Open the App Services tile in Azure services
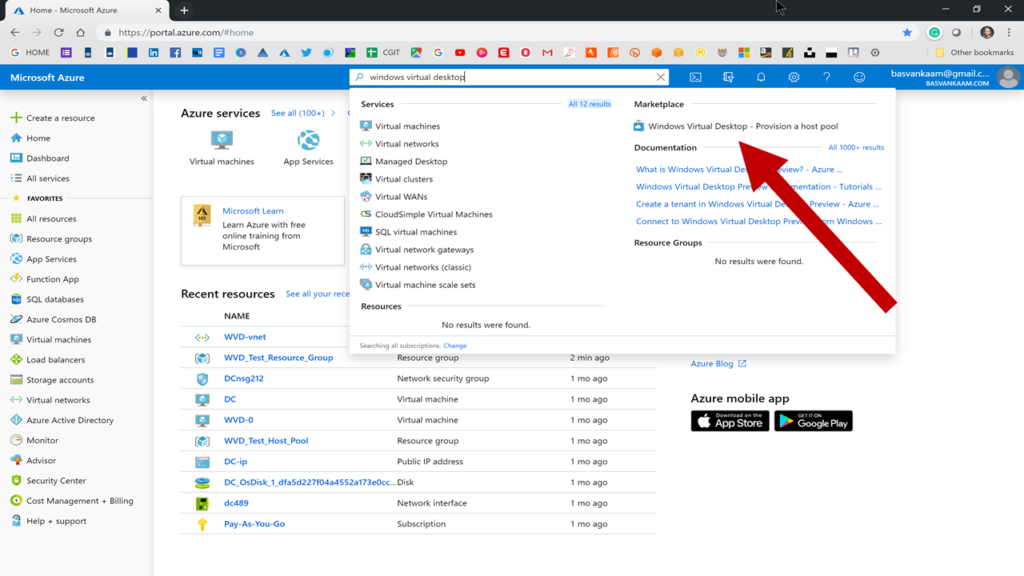1024x576 pixels. pos(308,148)
